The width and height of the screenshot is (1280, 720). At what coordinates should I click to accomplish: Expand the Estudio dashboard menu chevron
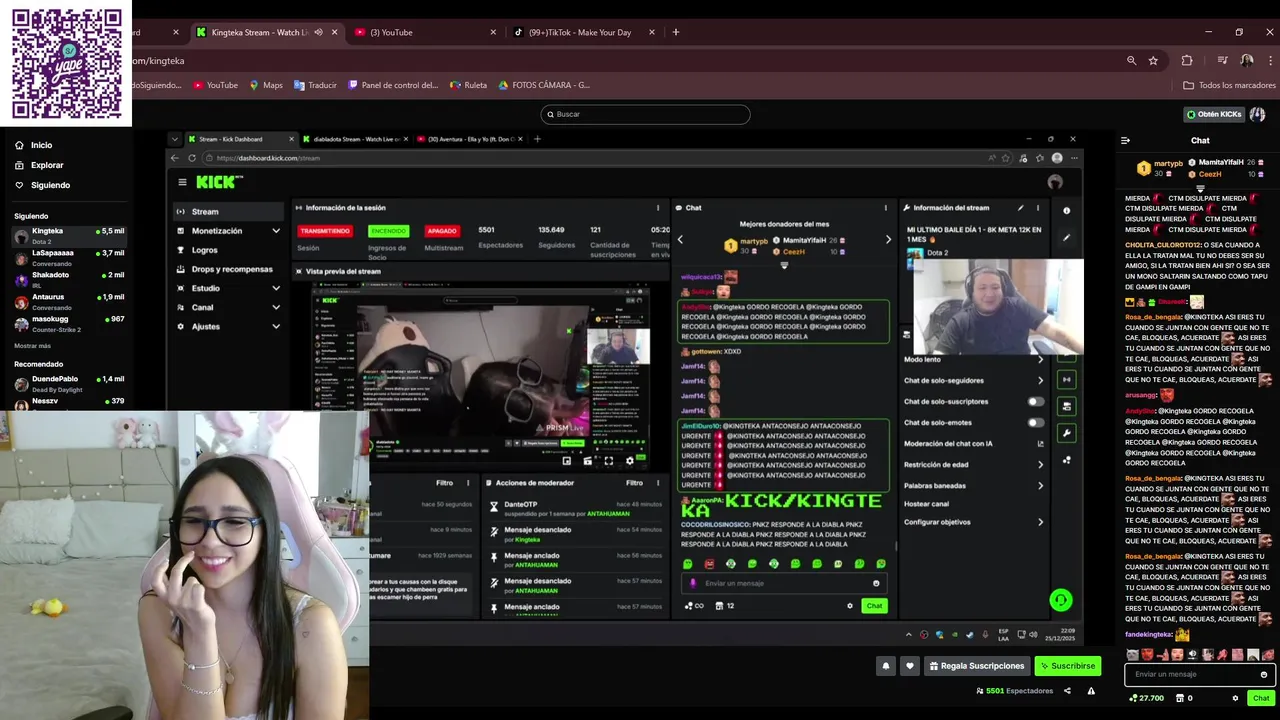click(x=276, y=288)
